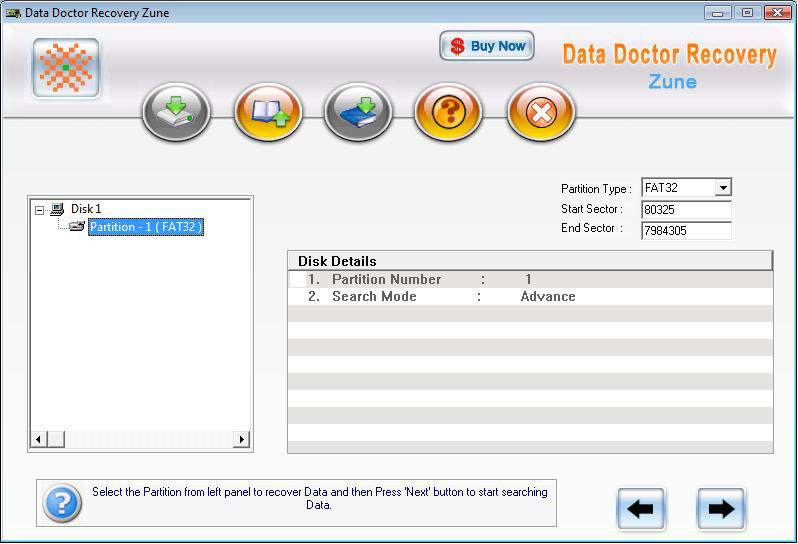
Task: Go back with the left arrow button
Action: (x=641, y=508)
